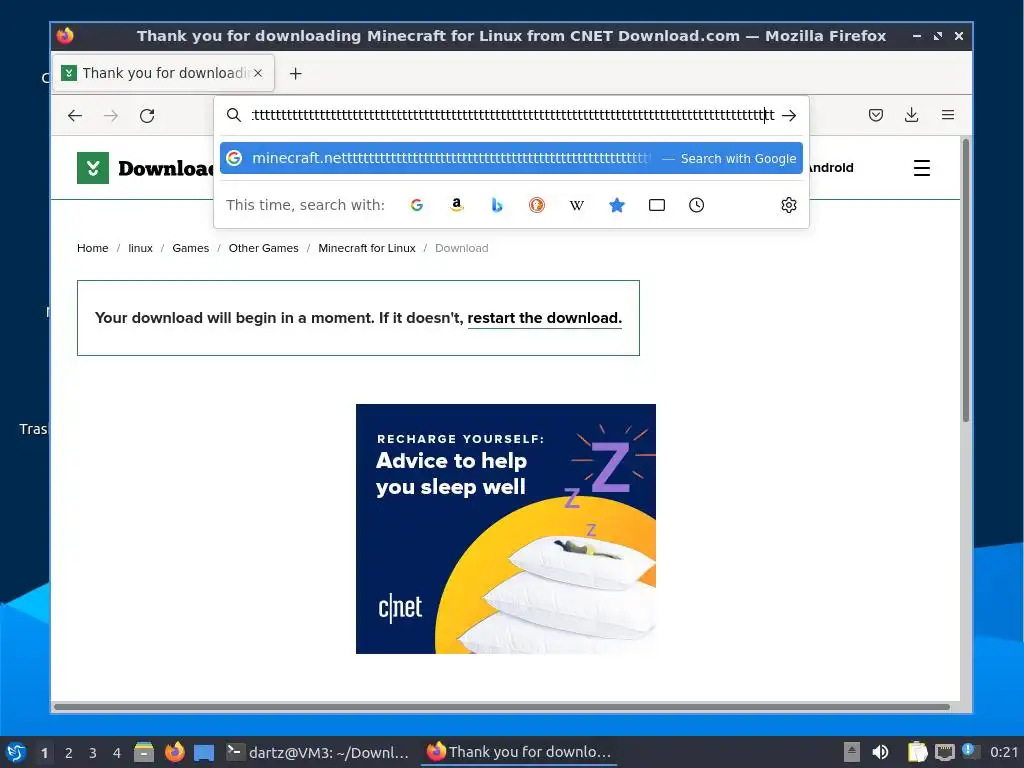Image resolution: width=1024 pixels, height=768 pixels.
Task: Click the vertical page scrollbar
Action: [966, 281]
